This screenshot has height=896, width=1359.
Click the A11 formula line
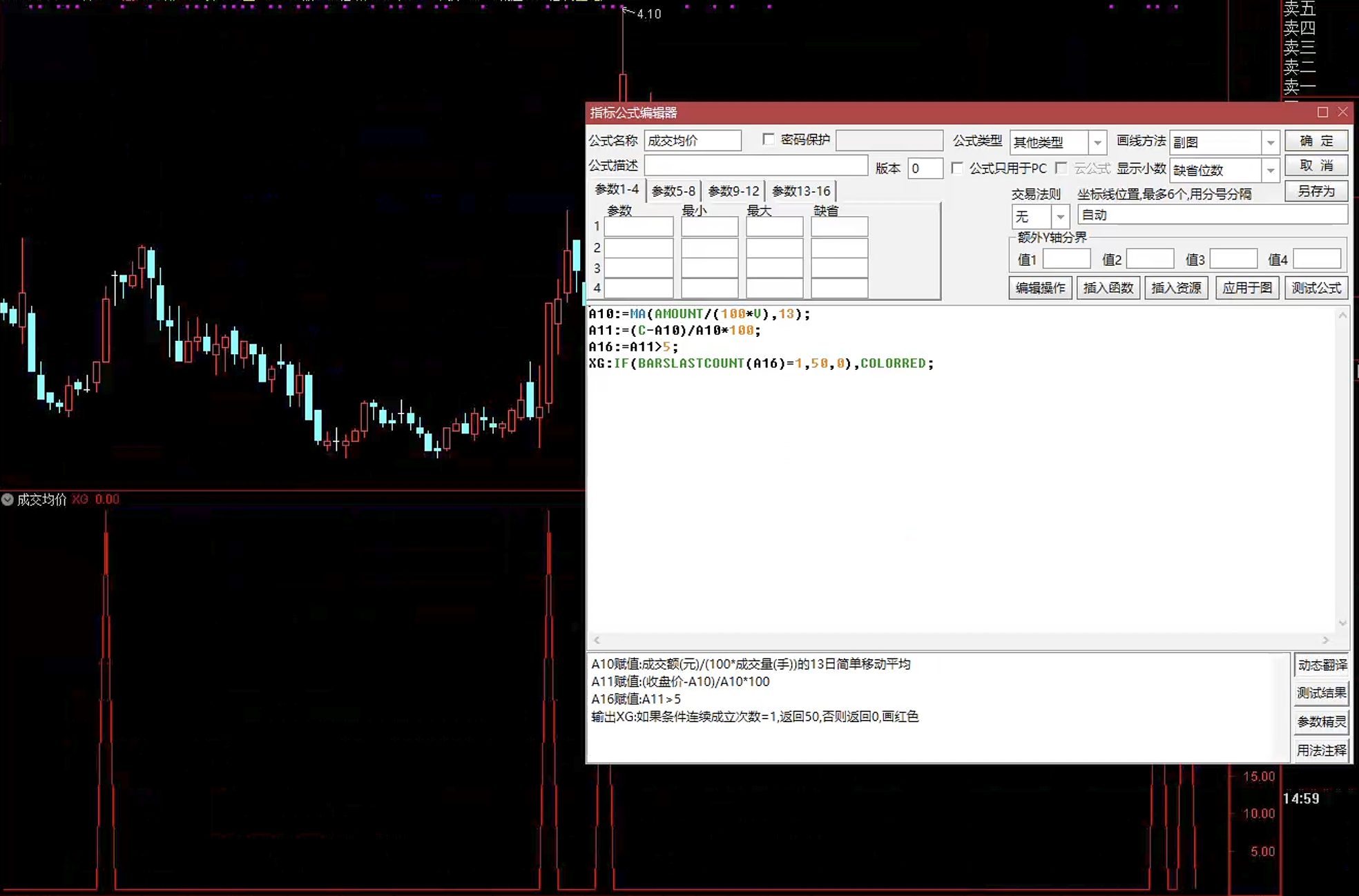674,331
